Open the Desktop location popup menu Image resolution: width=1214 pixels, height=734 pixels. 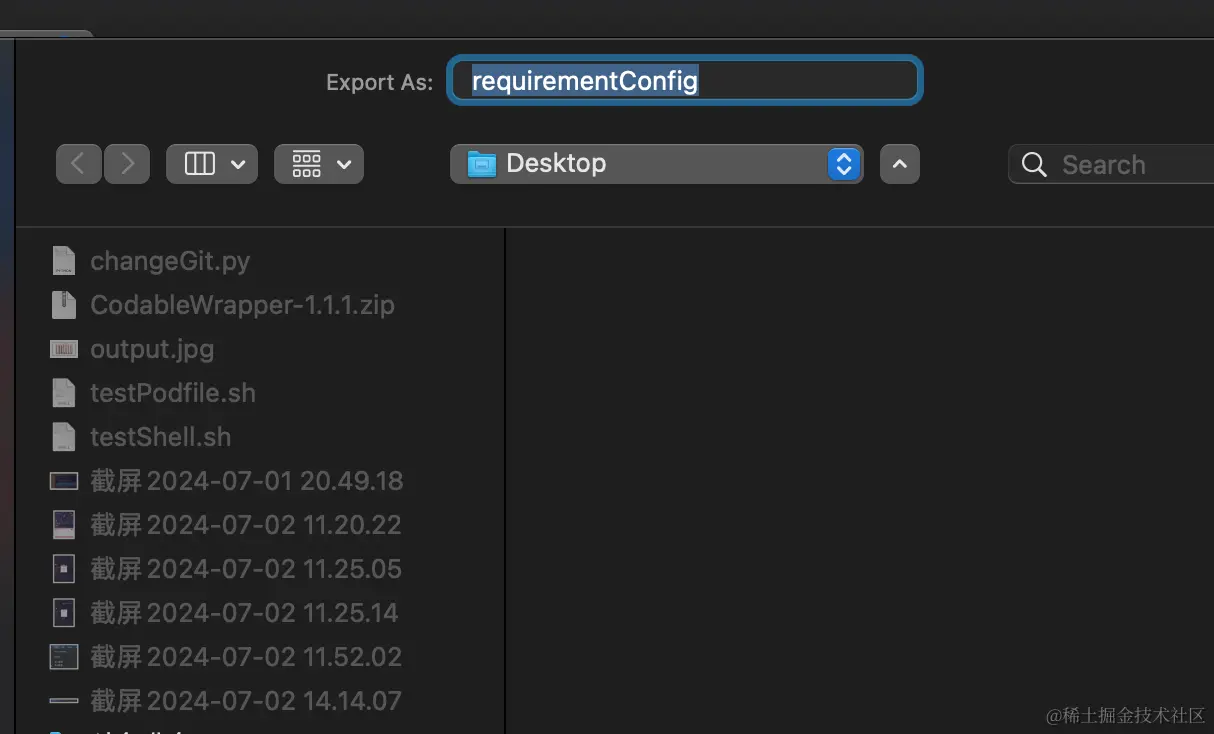pos(656,164)
